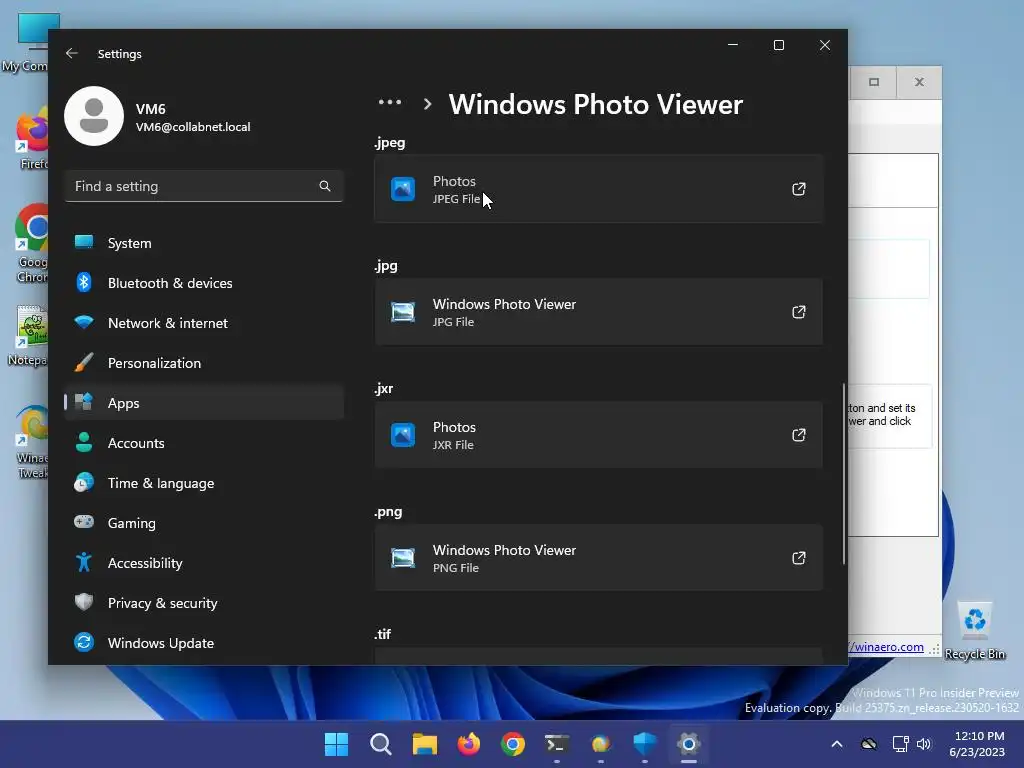
Task: Open taskbar Search
Action: (381, 744)
